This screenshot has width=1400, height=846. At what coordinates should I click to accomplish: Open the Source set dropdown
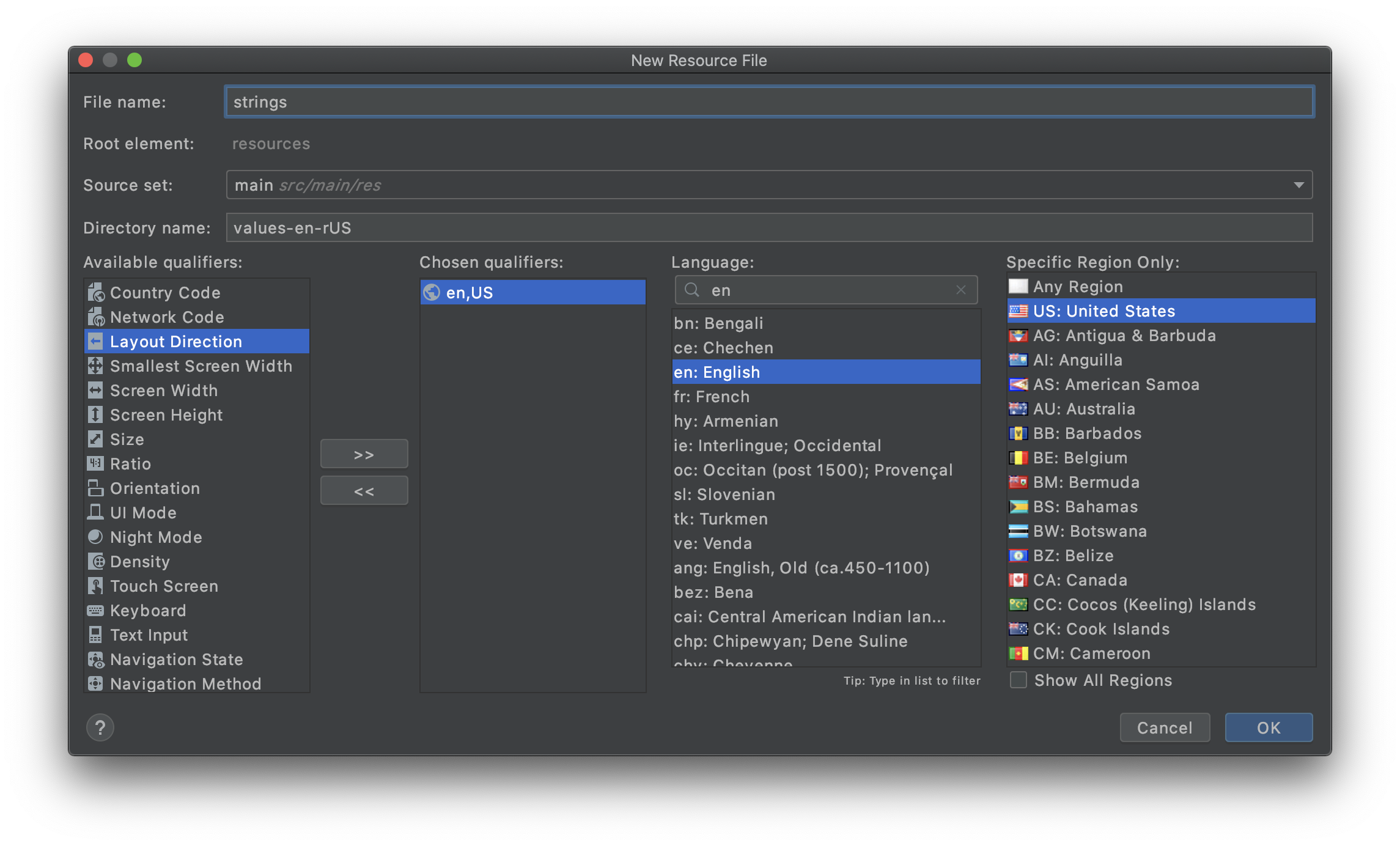coord(1299,185)
